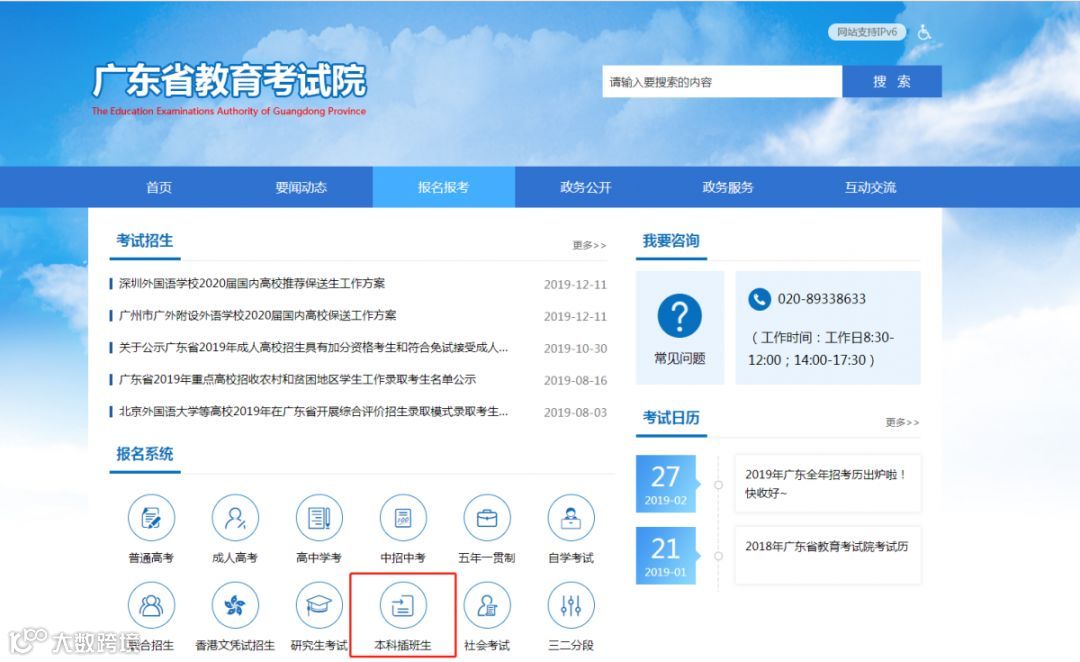Click the 广东省教育考试院 site logo
Viewport: 1080px width, 662px height.
click(229, 88)
